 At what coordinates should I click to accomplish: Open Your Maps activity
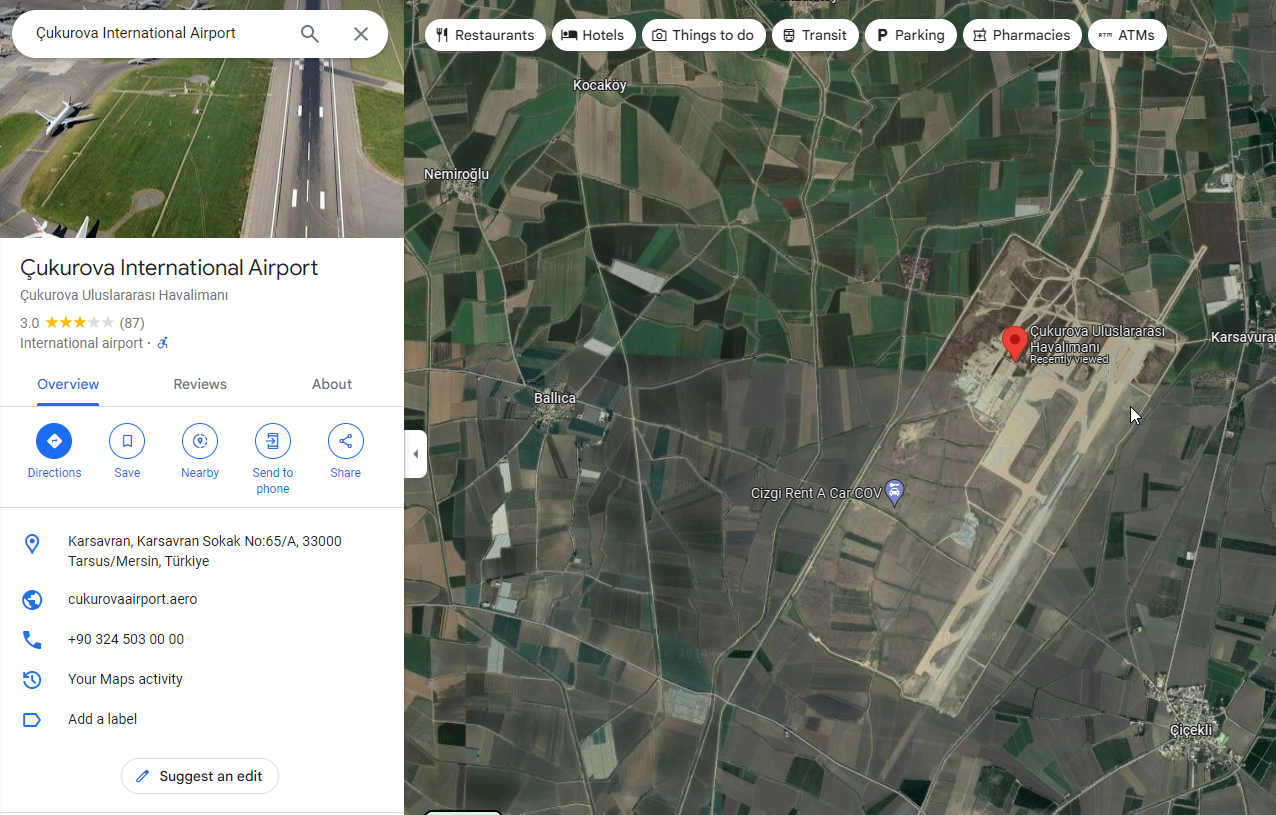click(x=125, y=679)
